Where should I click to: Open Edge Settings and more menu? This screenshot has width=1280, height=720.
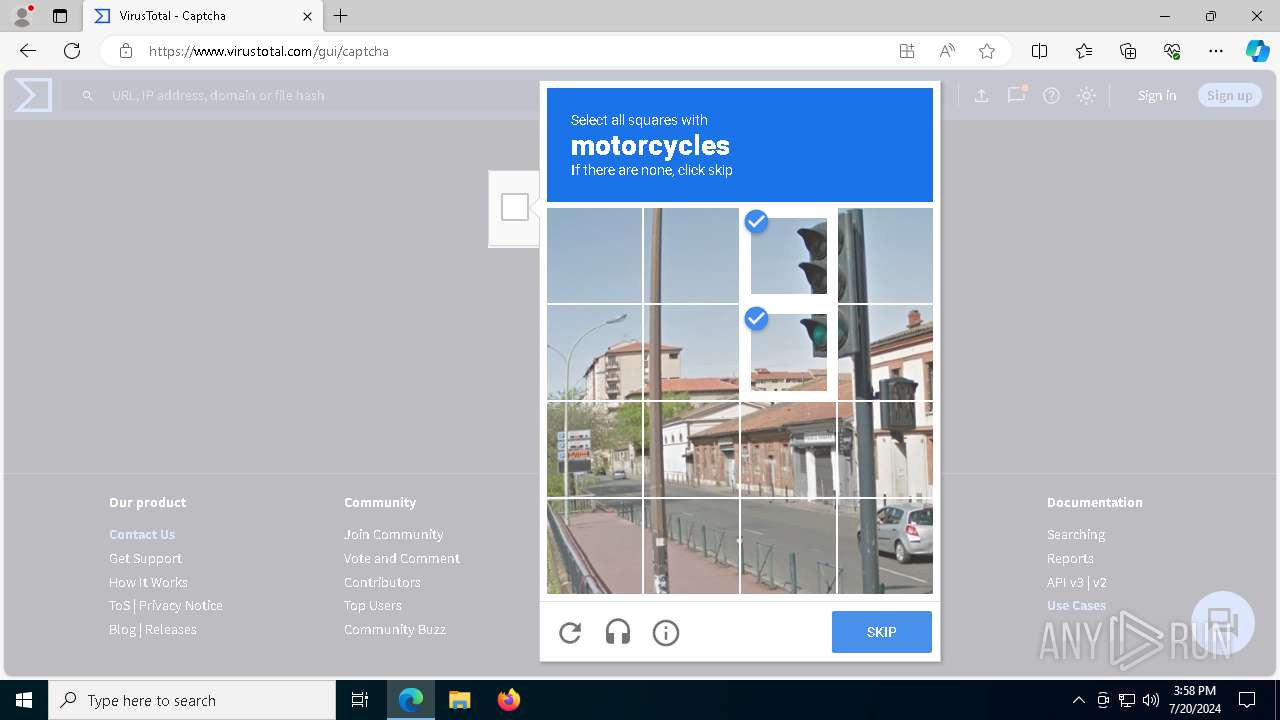(1216, 51)
